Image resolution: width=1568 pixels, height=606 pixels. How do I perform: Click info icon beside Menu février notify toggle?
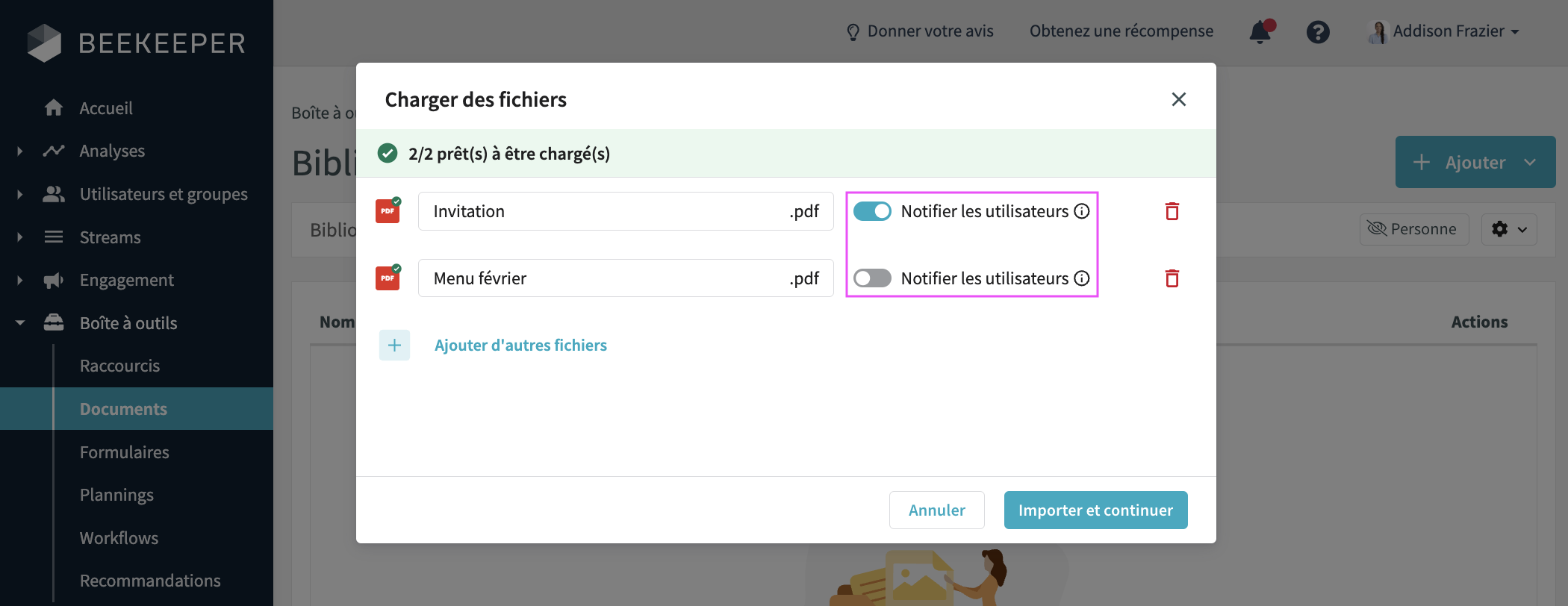(1082, 278)
